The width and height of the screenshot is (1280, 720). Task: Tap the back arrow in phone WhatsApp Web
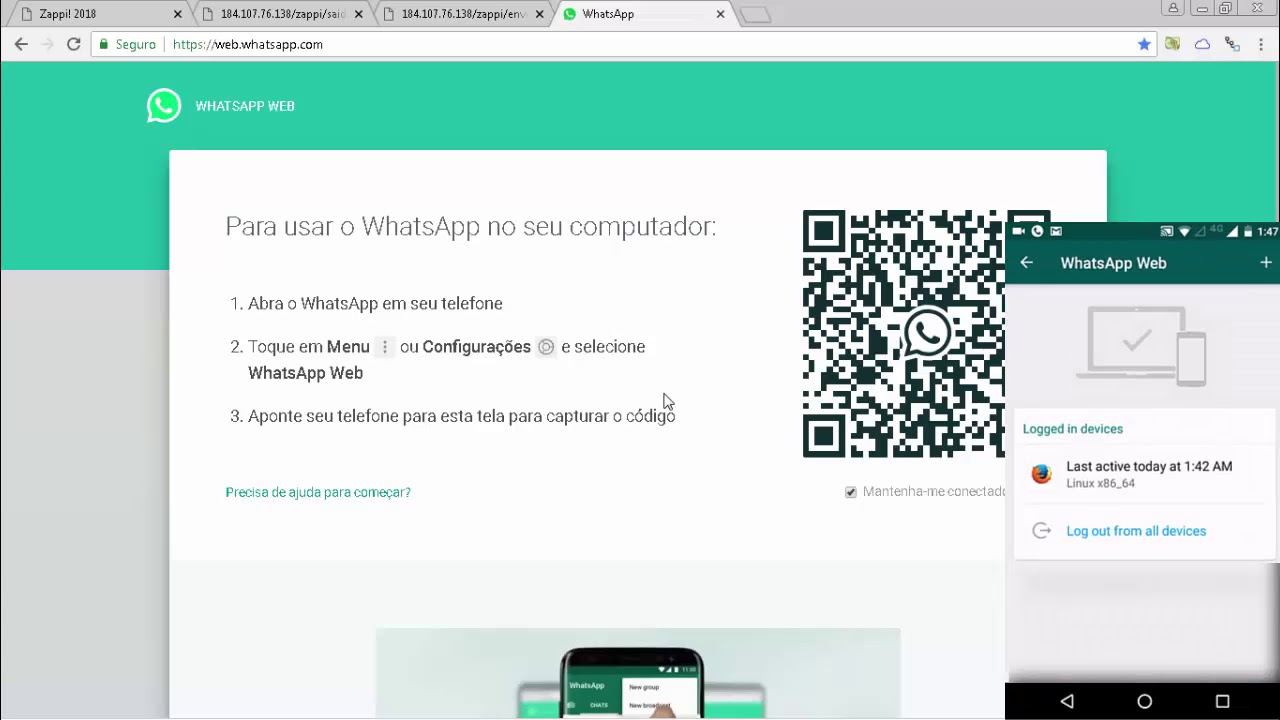1027,262
